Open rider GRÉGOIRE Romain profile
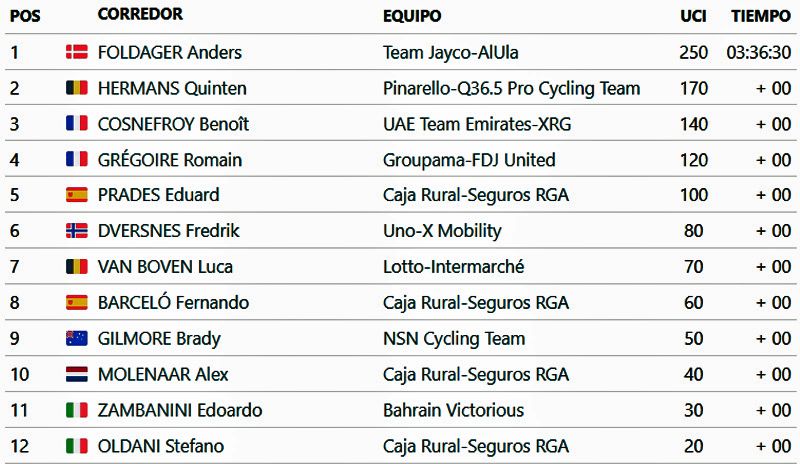Image resolution: width=800 pixels, height=464 pixels. pos(170,160)
